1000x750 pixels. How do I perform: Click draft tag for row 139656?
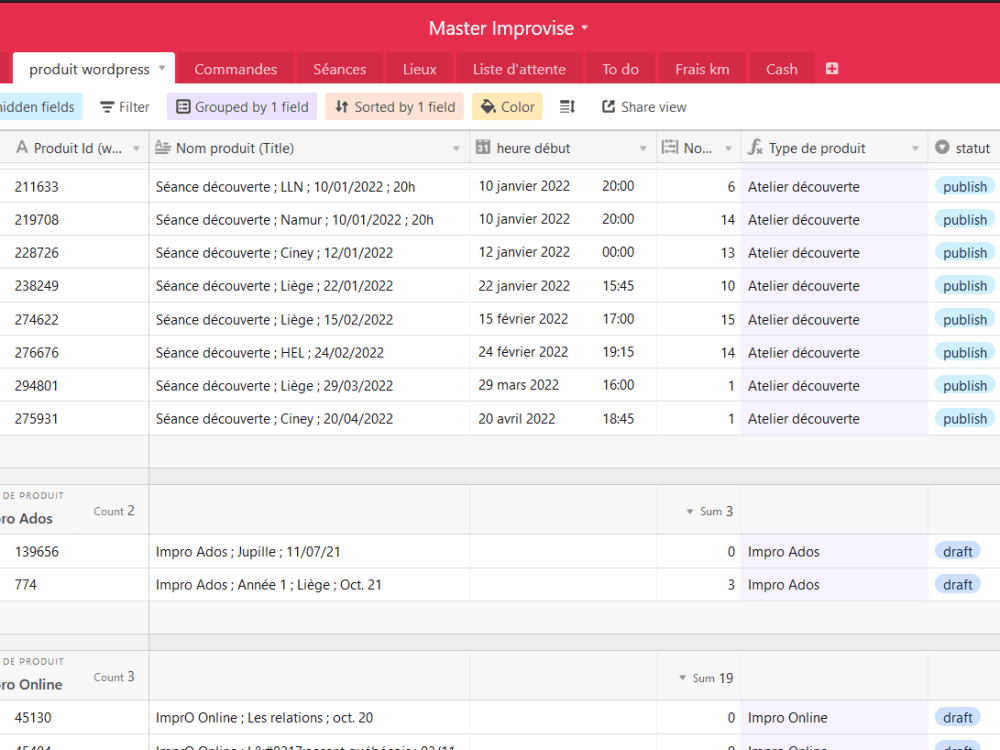pyautogui.click(x=957, y=552)
